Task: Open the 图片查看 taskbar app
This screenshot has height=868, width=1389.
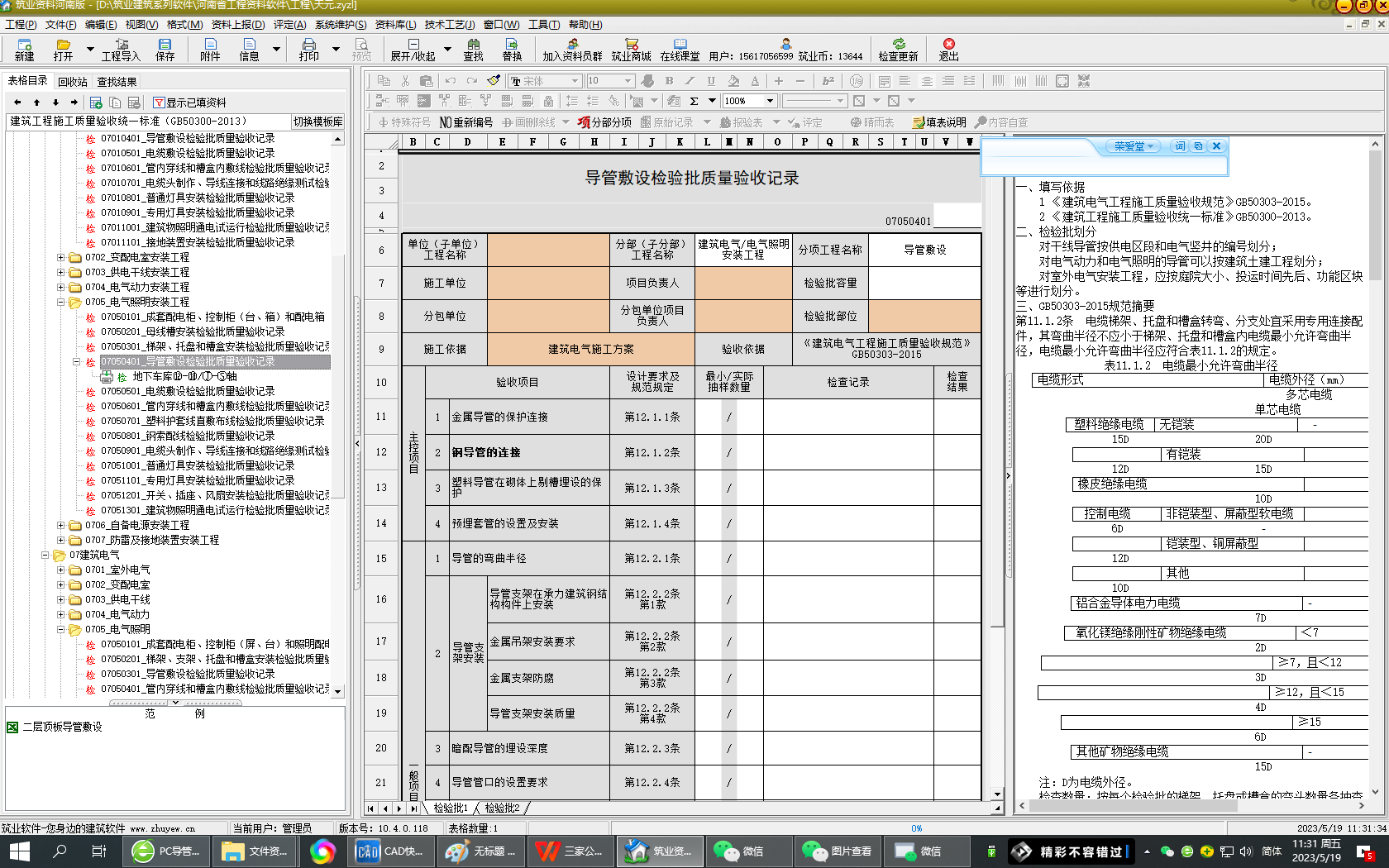Action: point(838,851)
